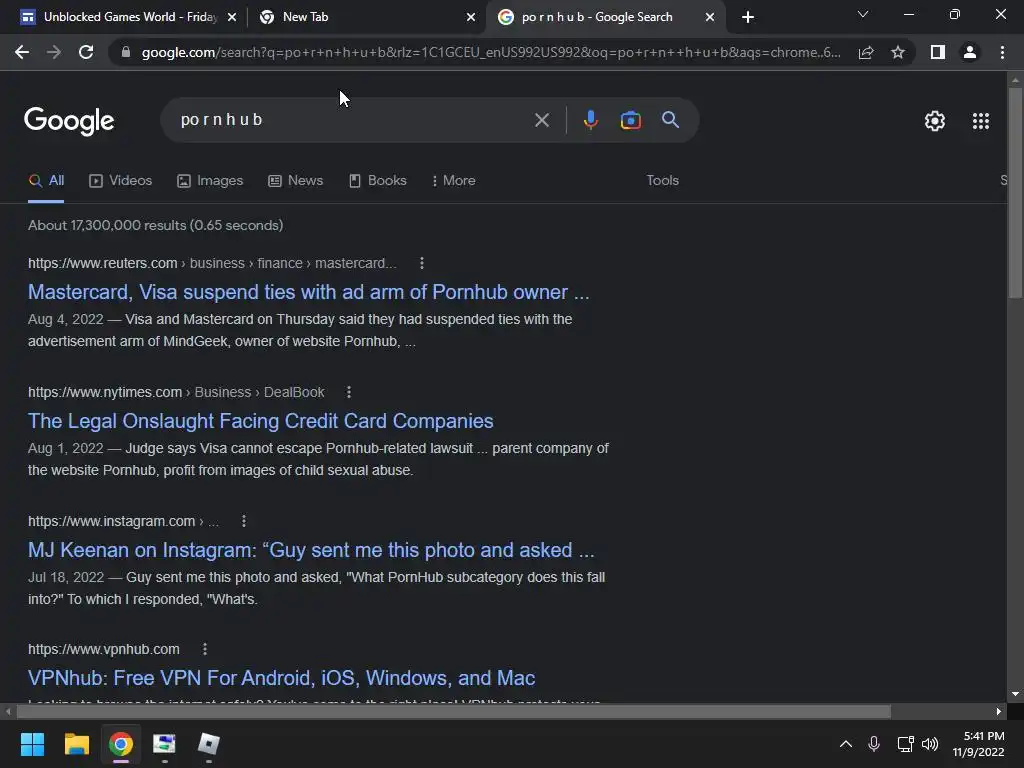Image resolution: width=1024 pixels, height=768 pixels.
Task: Open the three-dot menu for the nytimes result
Action: pyautogui.click(x=349, y=392)
